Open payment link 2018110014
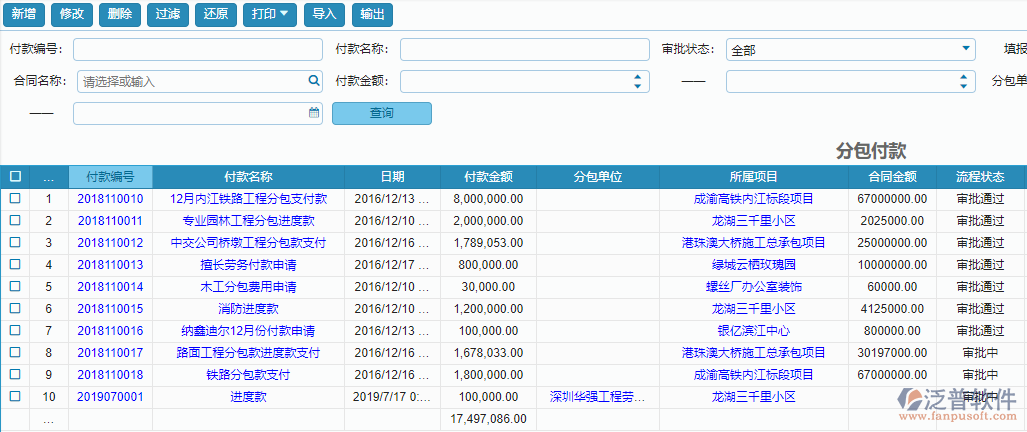1027x432 pixels. pyautogui.click(x=110, y=287)
